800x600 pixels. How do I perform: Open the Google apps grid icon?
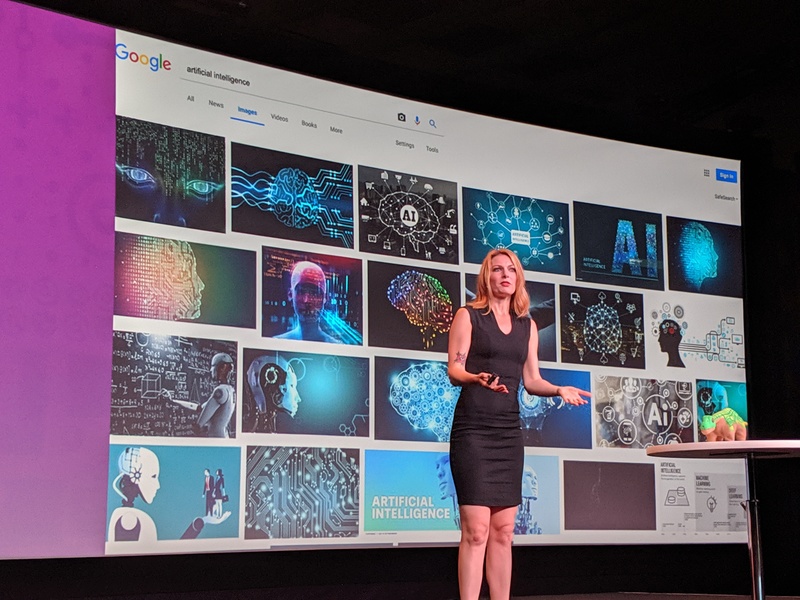point(707,173)
